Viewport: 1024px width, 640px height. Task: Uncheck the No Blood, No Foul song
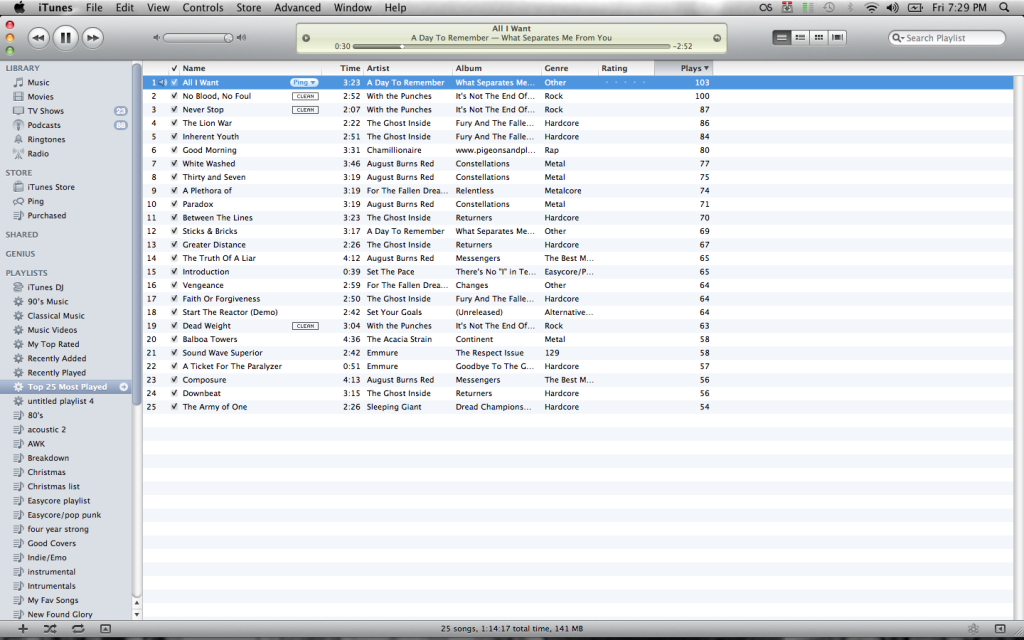coord(174,96)
